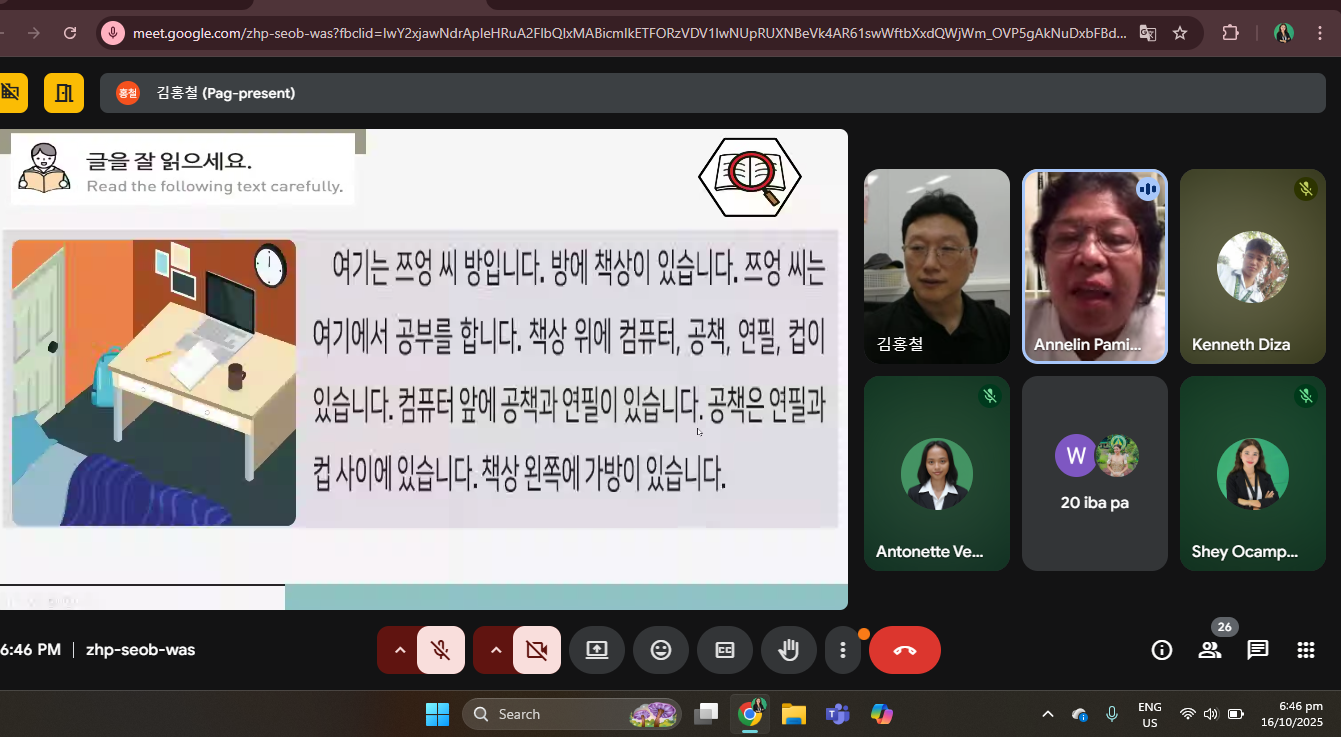
Task: Click the red leave call button
Action: (905, 650)
